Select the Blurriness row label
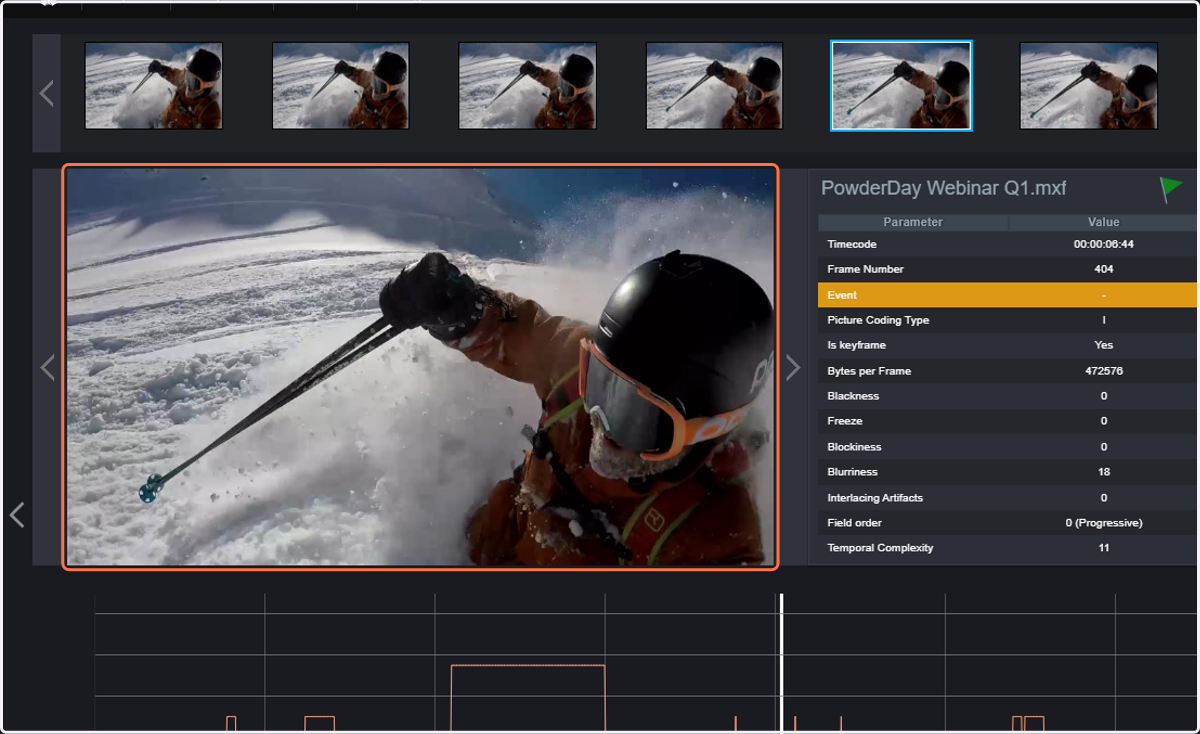 pos(852,472)
